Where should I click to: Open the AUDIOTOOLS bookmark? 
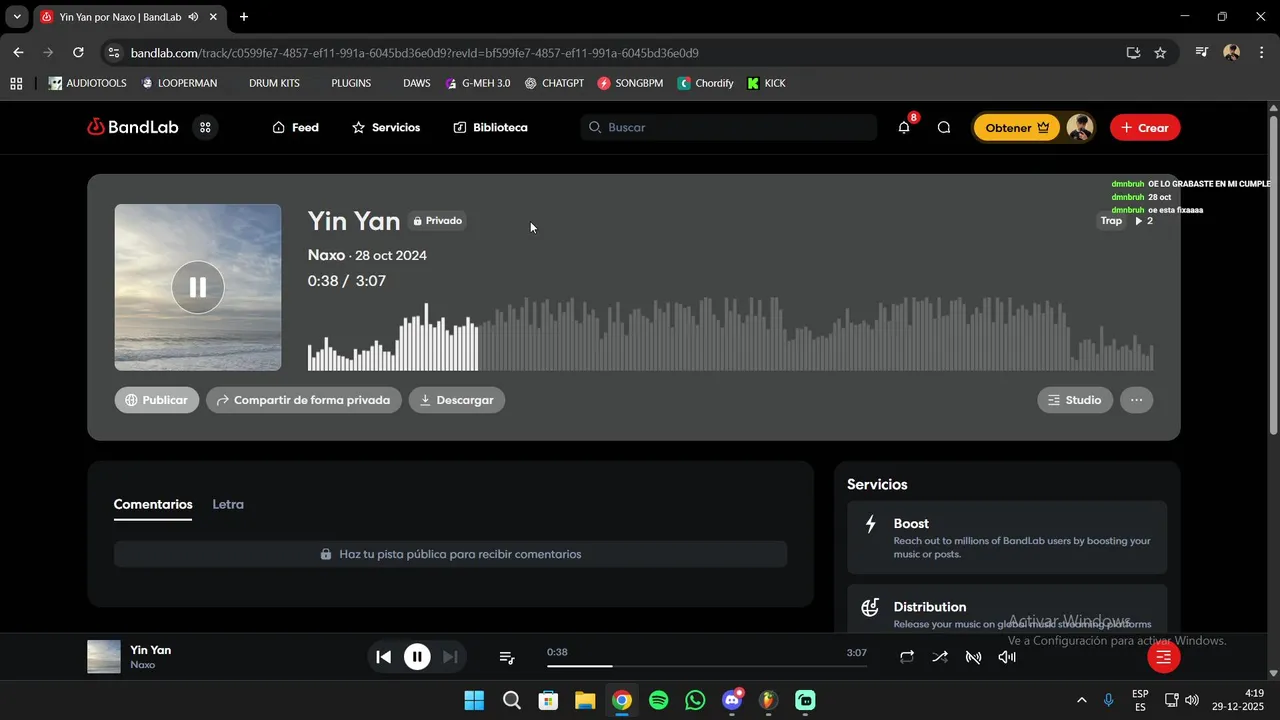pyautogui.click(x=88, y=83)
